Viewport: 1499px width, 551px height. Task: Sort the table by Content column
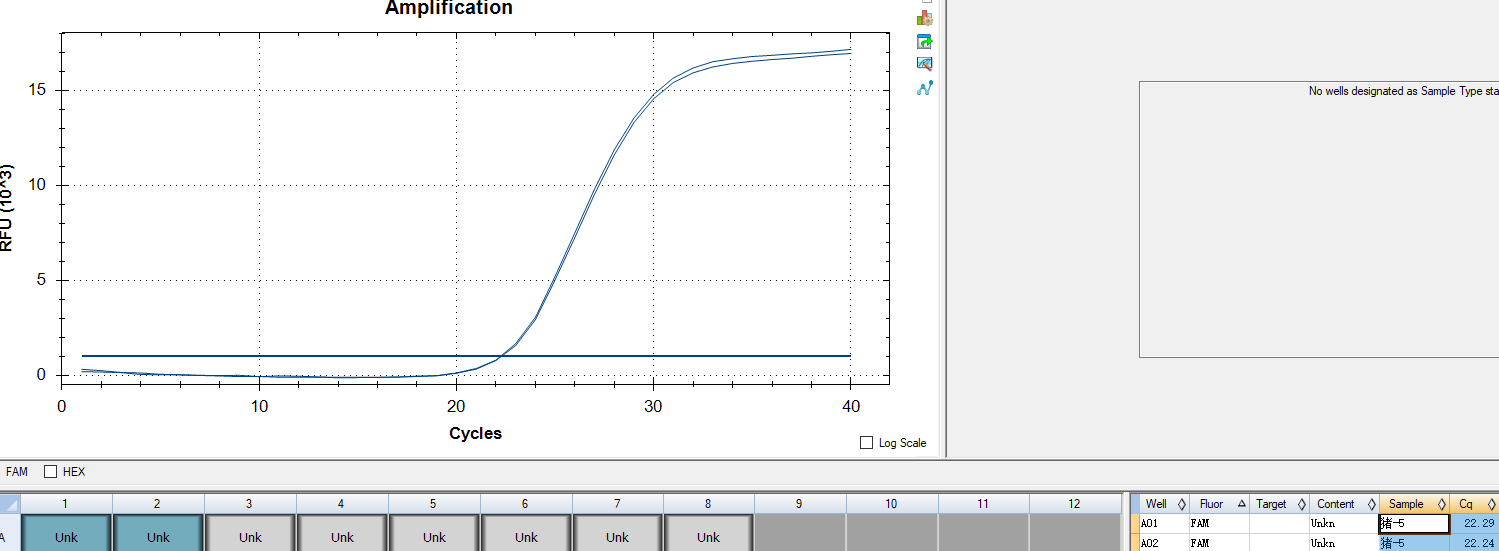pos(1344,504)
